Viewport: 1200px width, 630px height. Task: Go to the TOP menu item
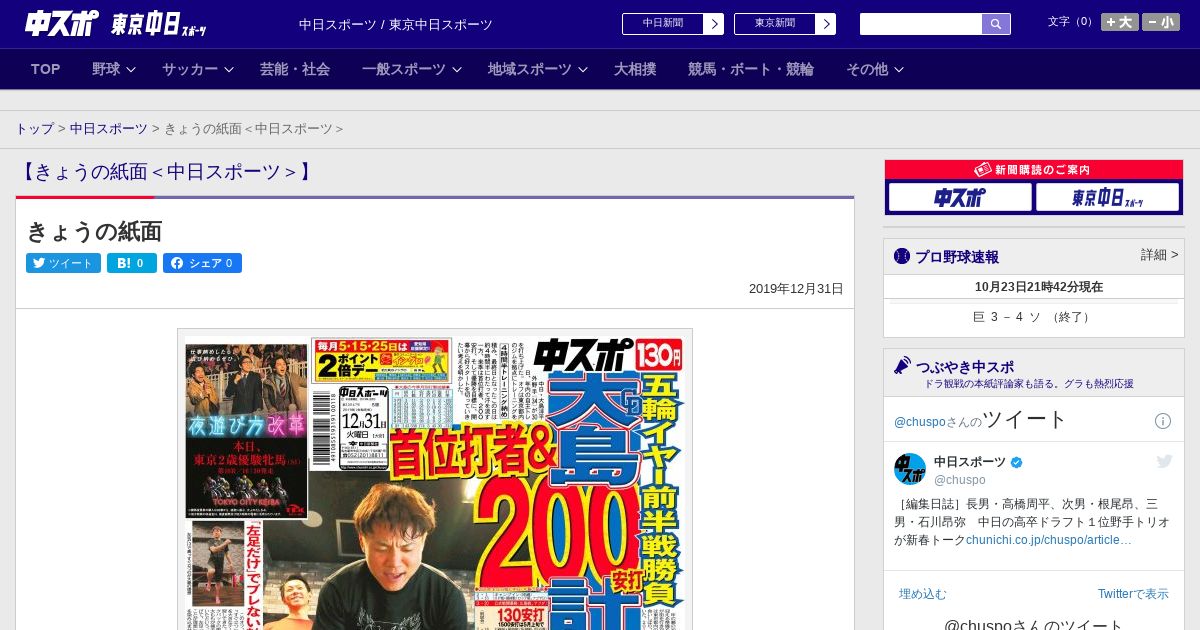(x=46, y=69)
